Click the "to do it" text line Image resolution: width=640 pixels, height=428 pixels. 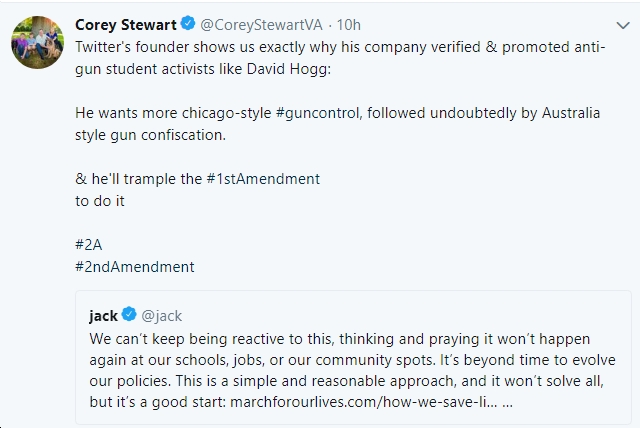100,201
